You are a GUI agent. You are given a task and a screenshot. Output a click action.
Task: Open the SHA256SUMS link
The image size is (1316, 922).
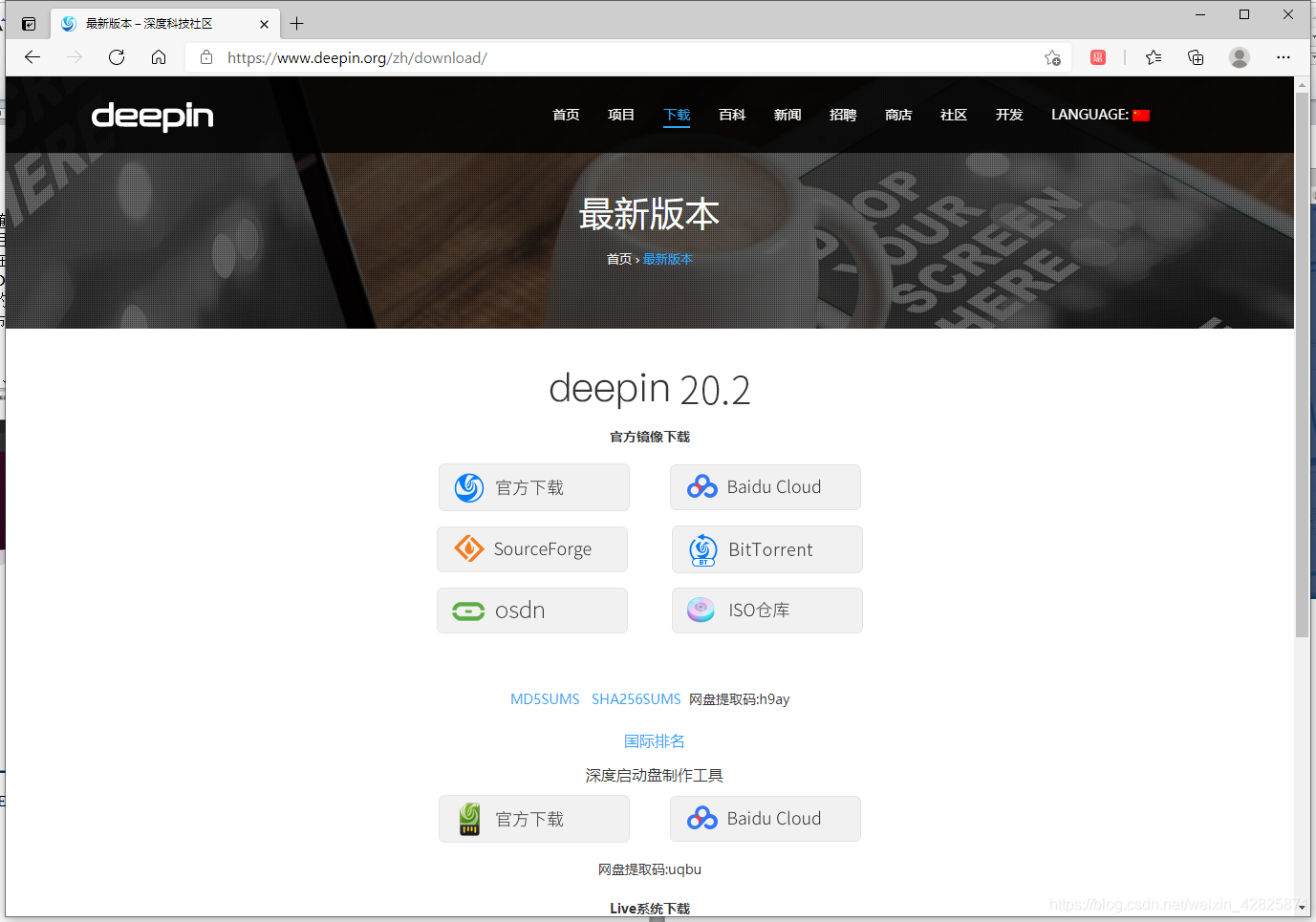click(x=636, y=699)
